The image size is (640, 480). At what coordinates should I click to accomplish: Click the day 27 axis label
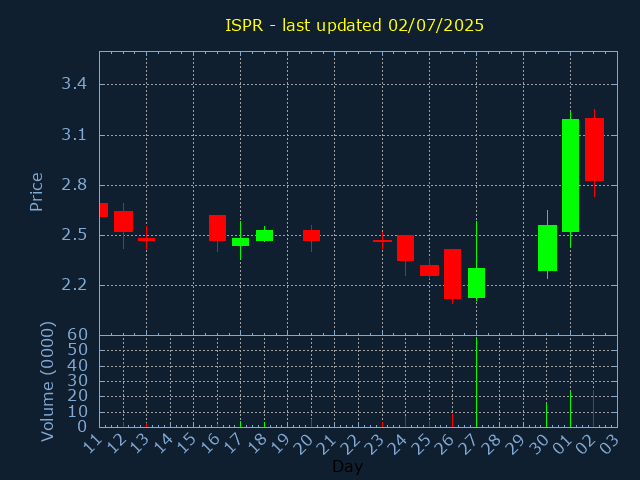(x=470, y=443)
